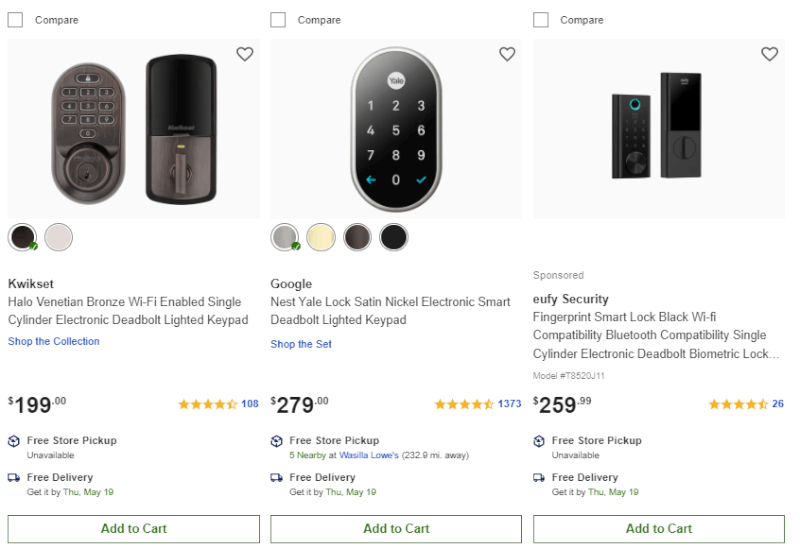Follow the Shop the Set link

click(x=301, y=344)
